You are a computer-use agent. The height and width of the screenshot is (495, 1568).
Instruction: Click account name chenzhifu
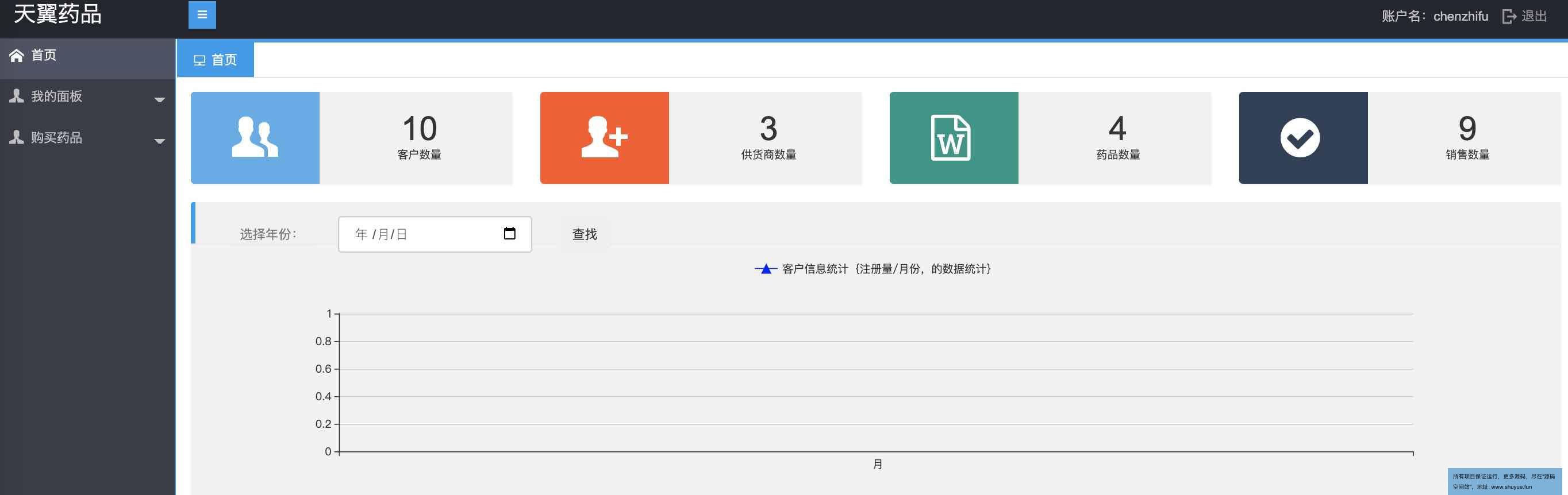tap(1461, 17)
